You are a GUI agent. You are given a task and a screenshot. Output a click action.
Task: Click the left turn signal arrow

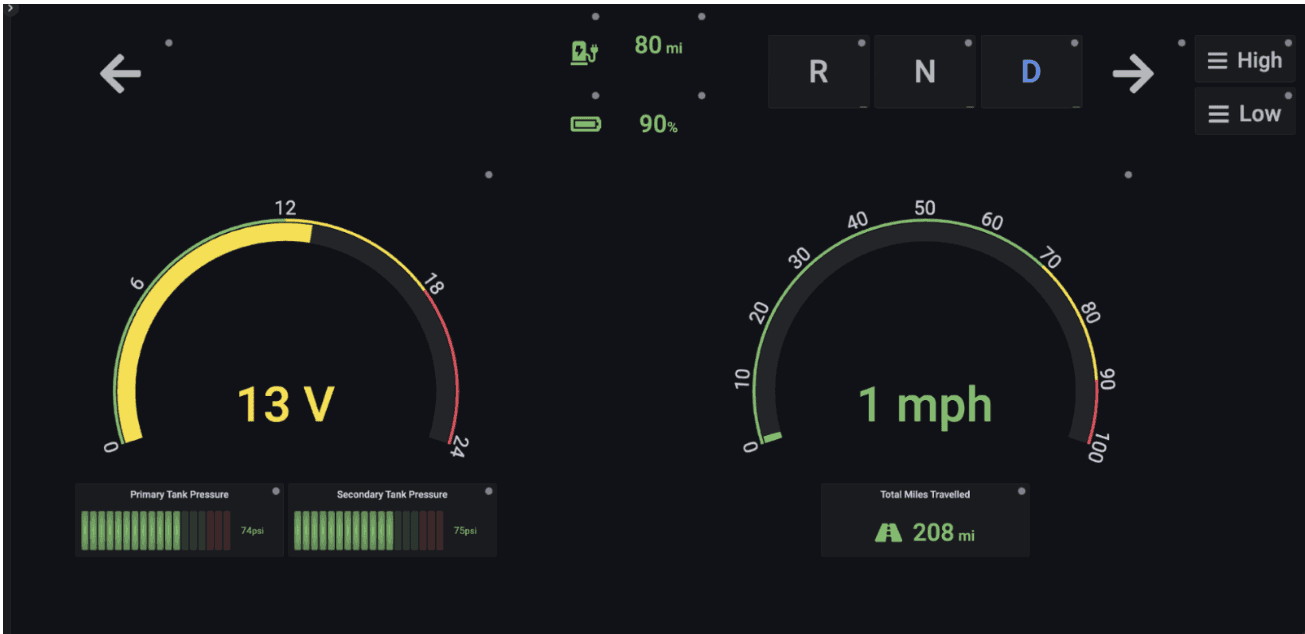tap(120, 74)
